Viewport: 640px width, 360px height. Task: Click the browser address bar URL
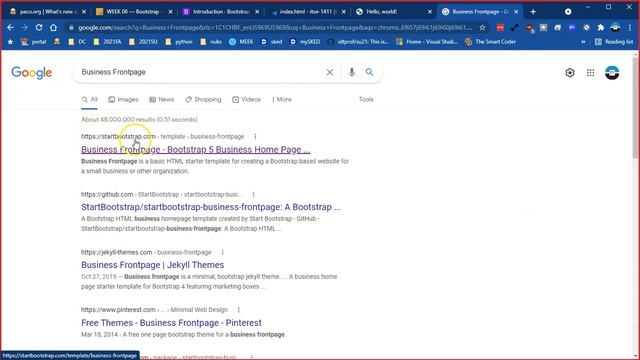tap(275, 27)
